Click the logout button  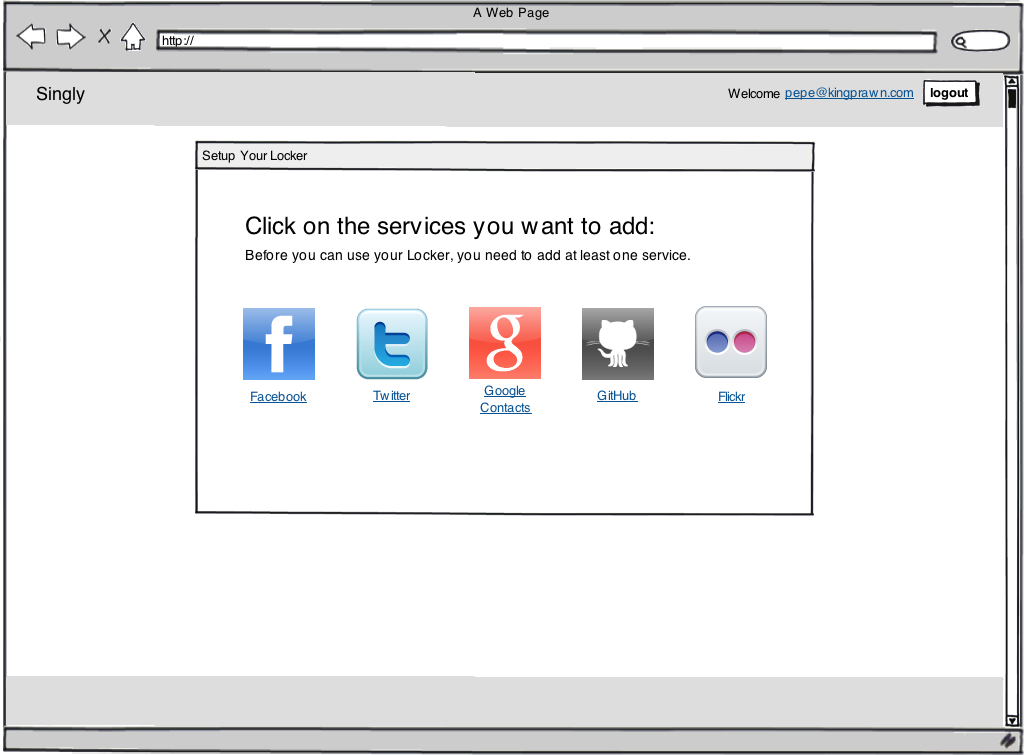click(x=950, y=93)
